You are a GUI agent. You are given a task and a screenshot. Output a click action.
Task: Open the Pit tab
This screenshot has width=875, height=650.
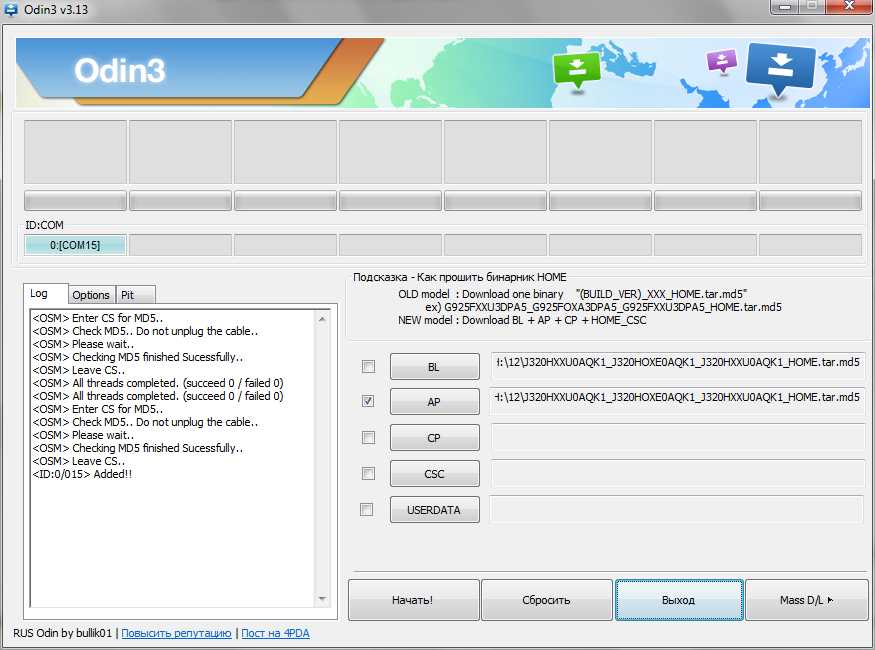(x=134, y=295)
